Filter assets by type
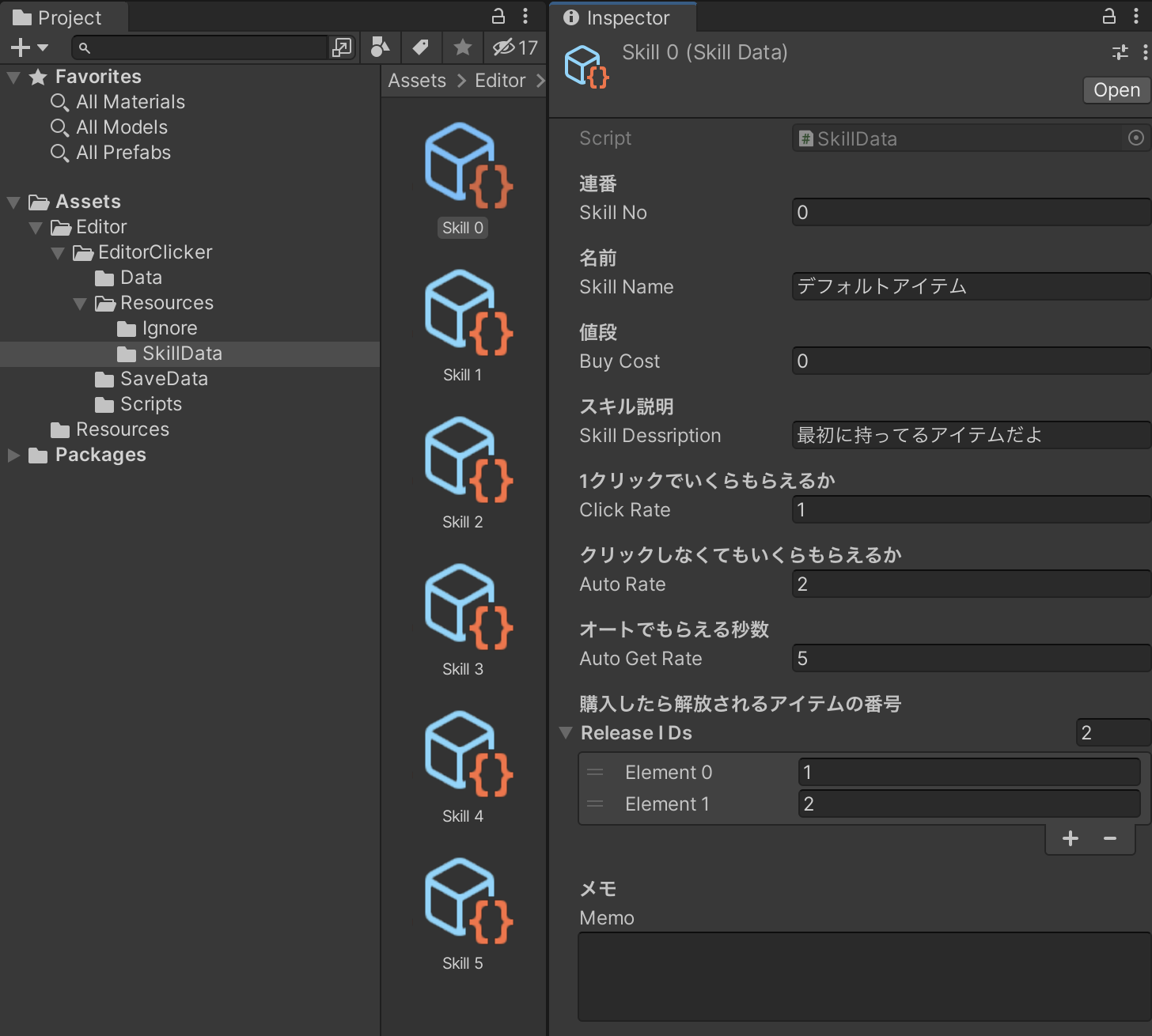The height and width of the screenshot is (1036, 1152). [381, 47]
